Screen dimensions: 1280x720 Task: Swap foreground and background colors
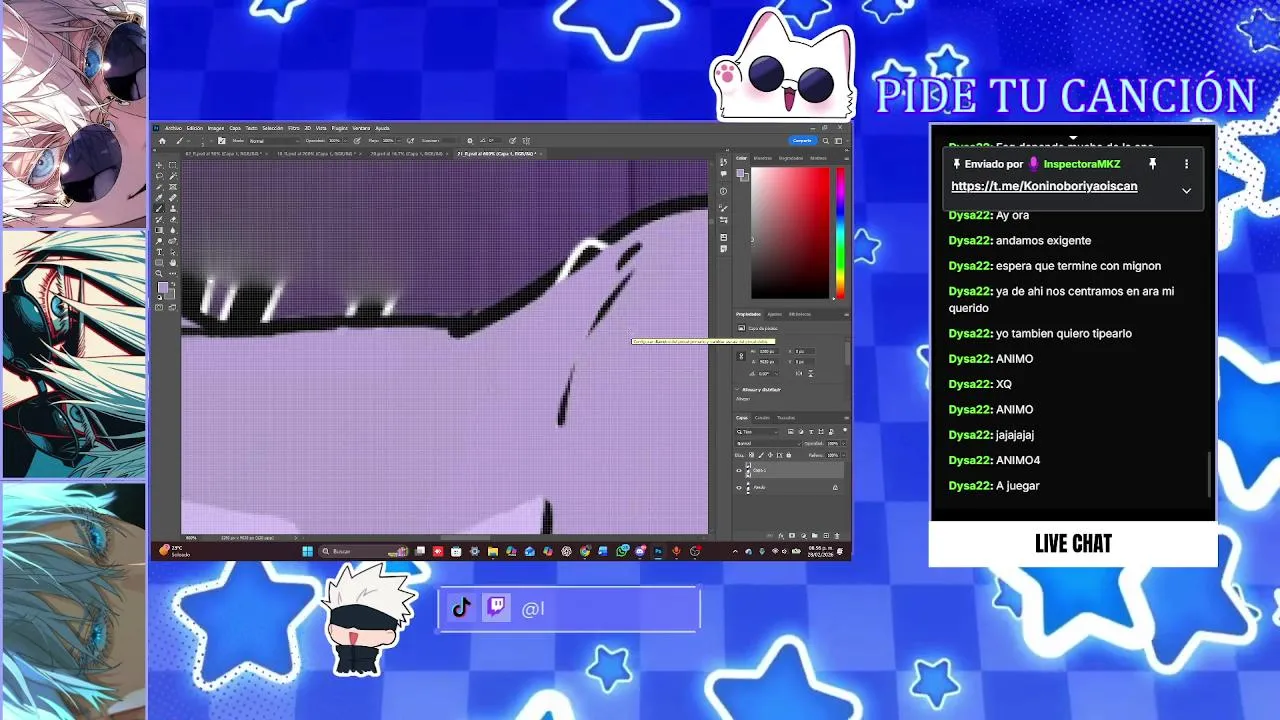(x=174, y=283)
